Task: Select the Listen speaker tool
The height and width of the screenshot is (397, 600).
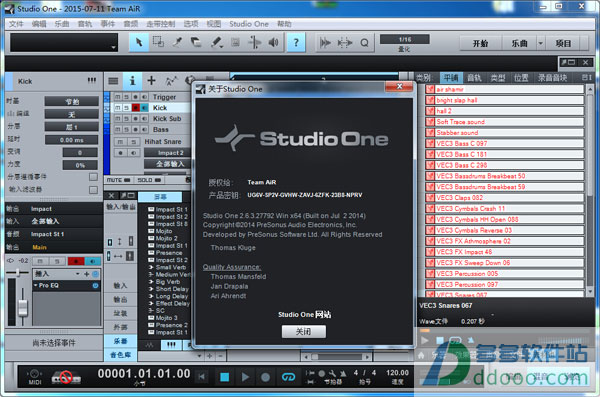Action: pos(273,42)
